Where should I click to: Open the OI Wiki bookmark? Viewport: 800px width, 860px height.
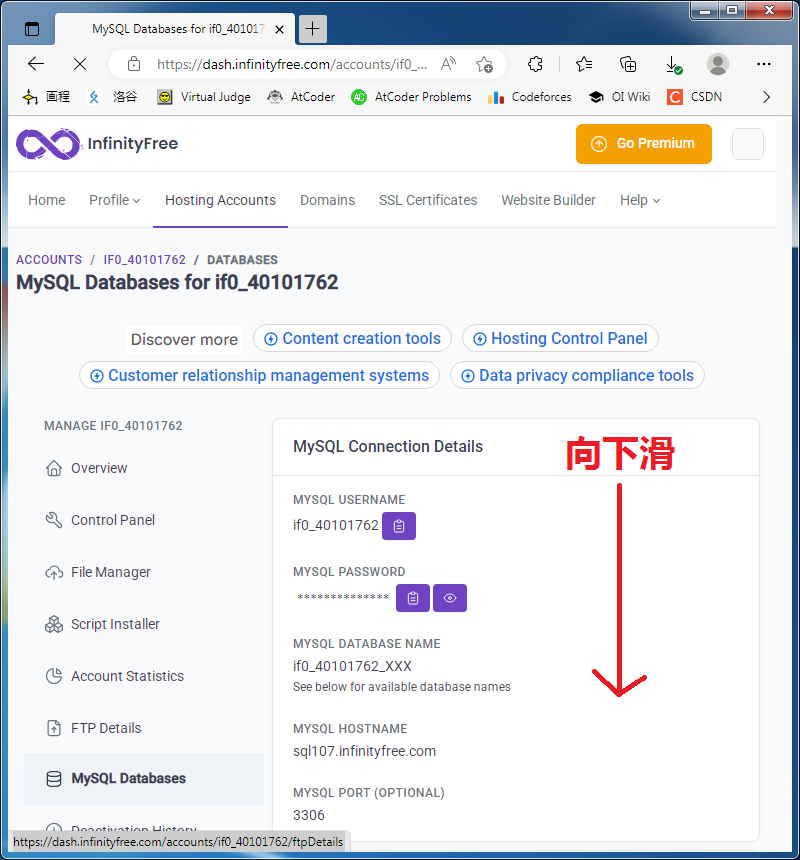pos(620,97)
